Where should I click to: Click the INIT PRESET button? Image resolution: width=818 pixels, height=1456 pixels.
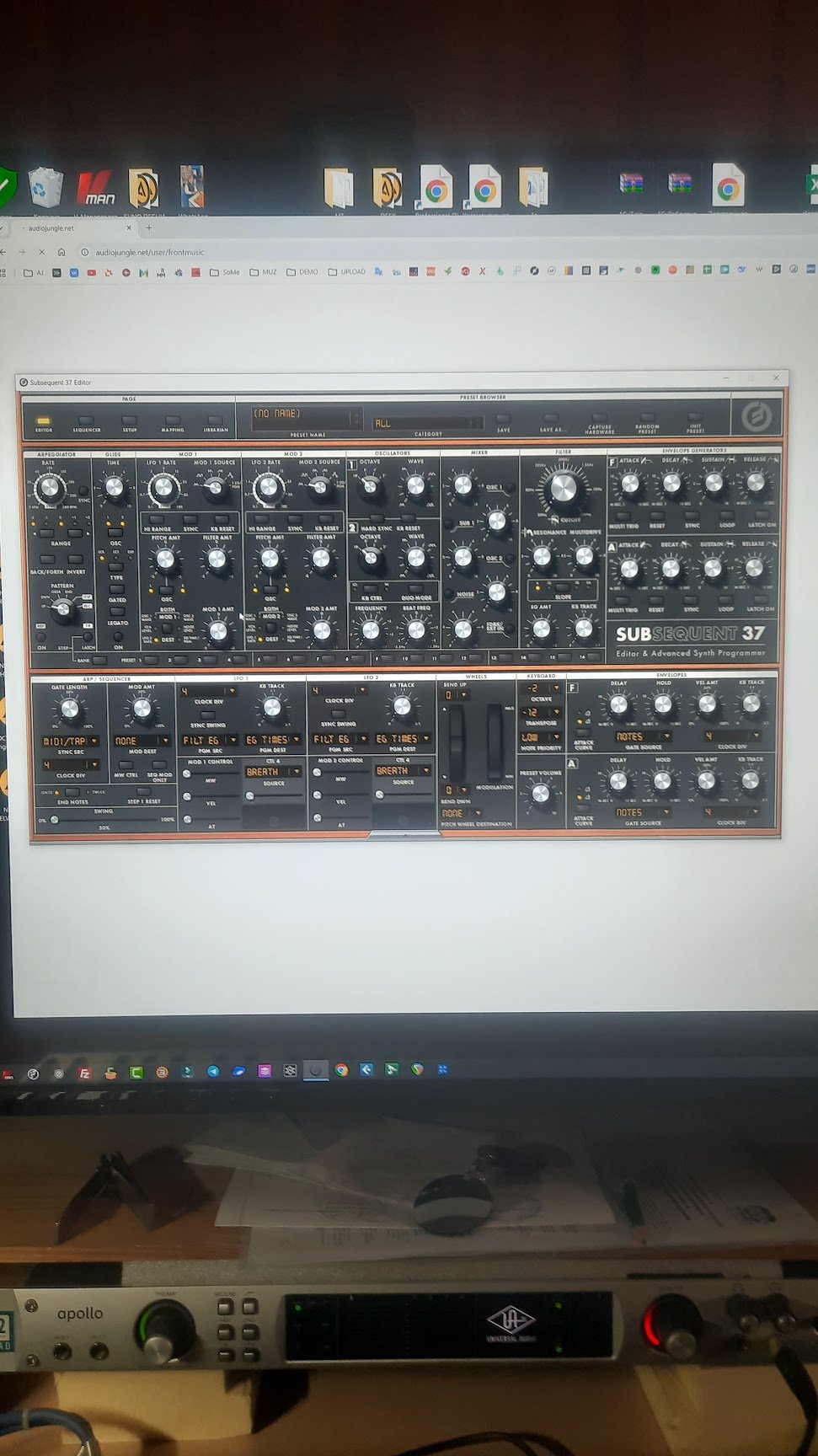[x=695, y=417]
